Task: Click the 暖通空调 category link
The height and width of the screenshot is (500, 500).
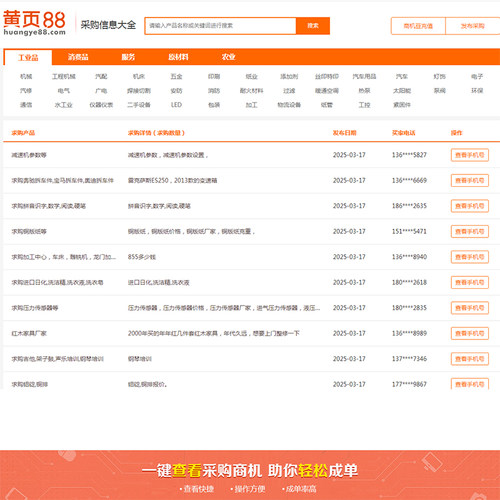Action: [327, 91]
